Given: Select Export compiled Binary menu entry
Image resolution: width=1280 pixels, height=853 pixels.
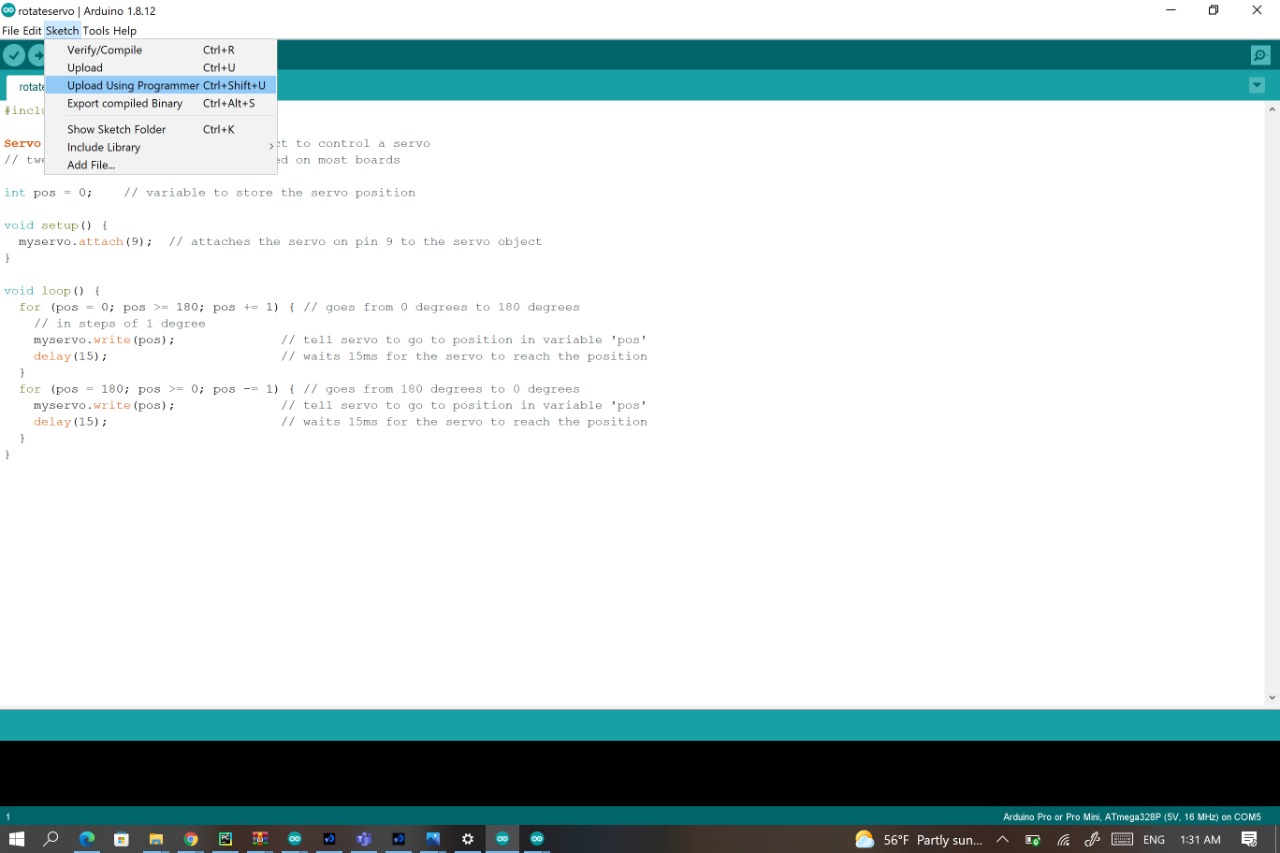Looking at the screenshot, I should [161, 104].
